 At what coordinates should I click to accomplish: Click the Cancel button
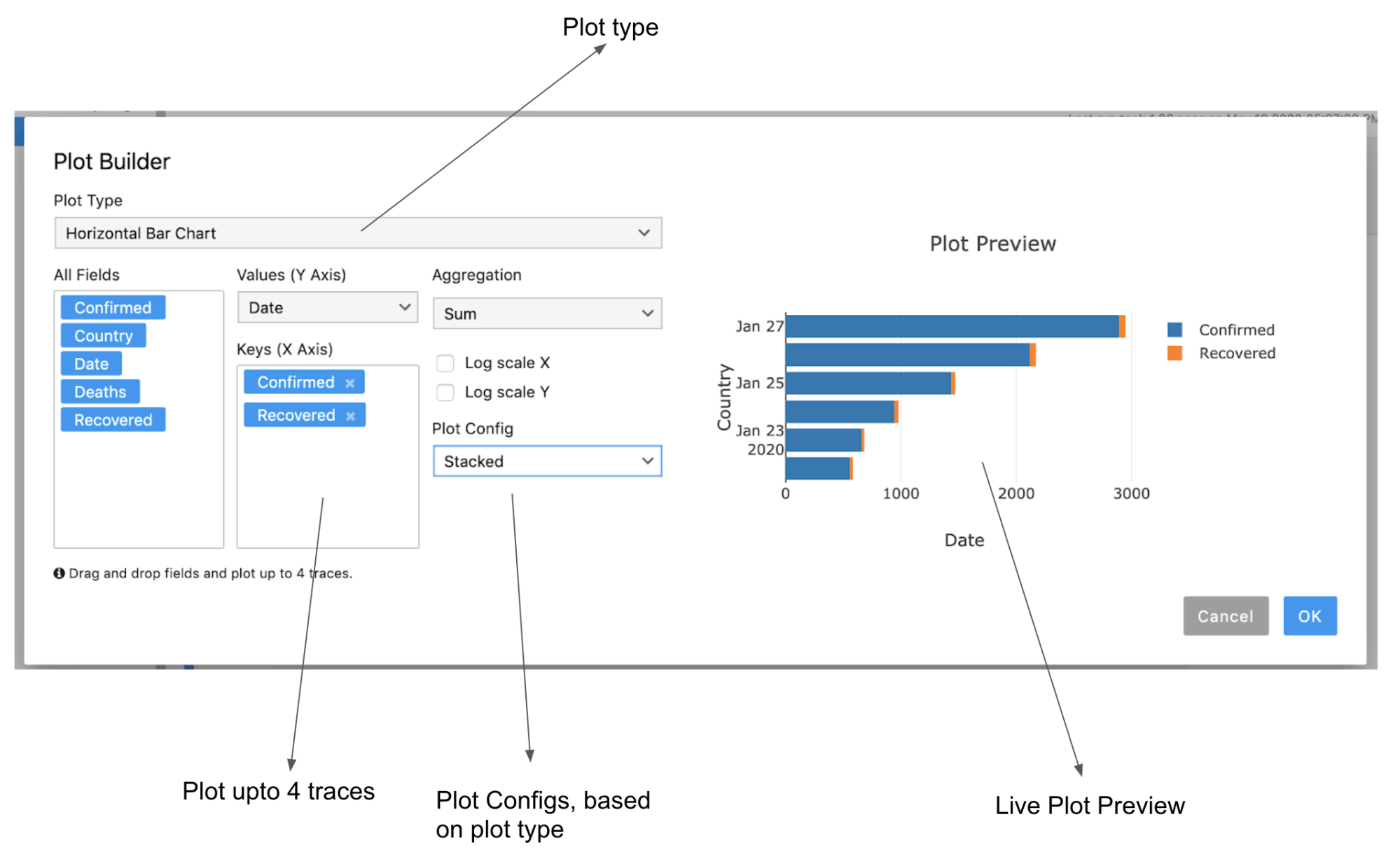1226,616
